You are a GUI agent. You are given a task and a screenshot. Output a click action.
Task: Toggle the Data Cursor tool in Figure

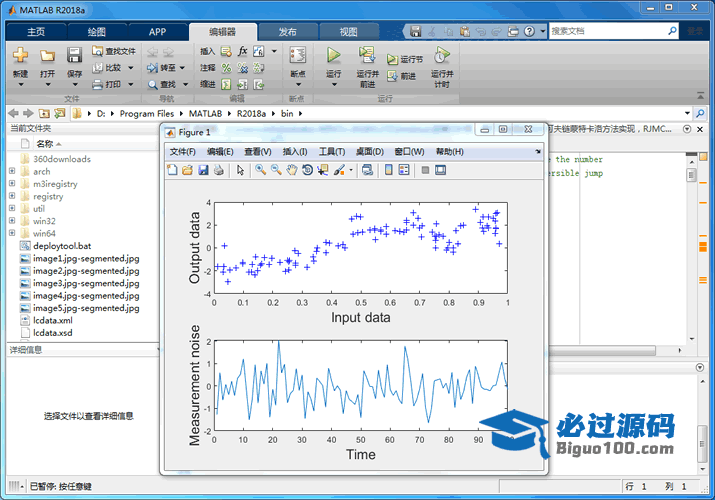coord(323,170)
